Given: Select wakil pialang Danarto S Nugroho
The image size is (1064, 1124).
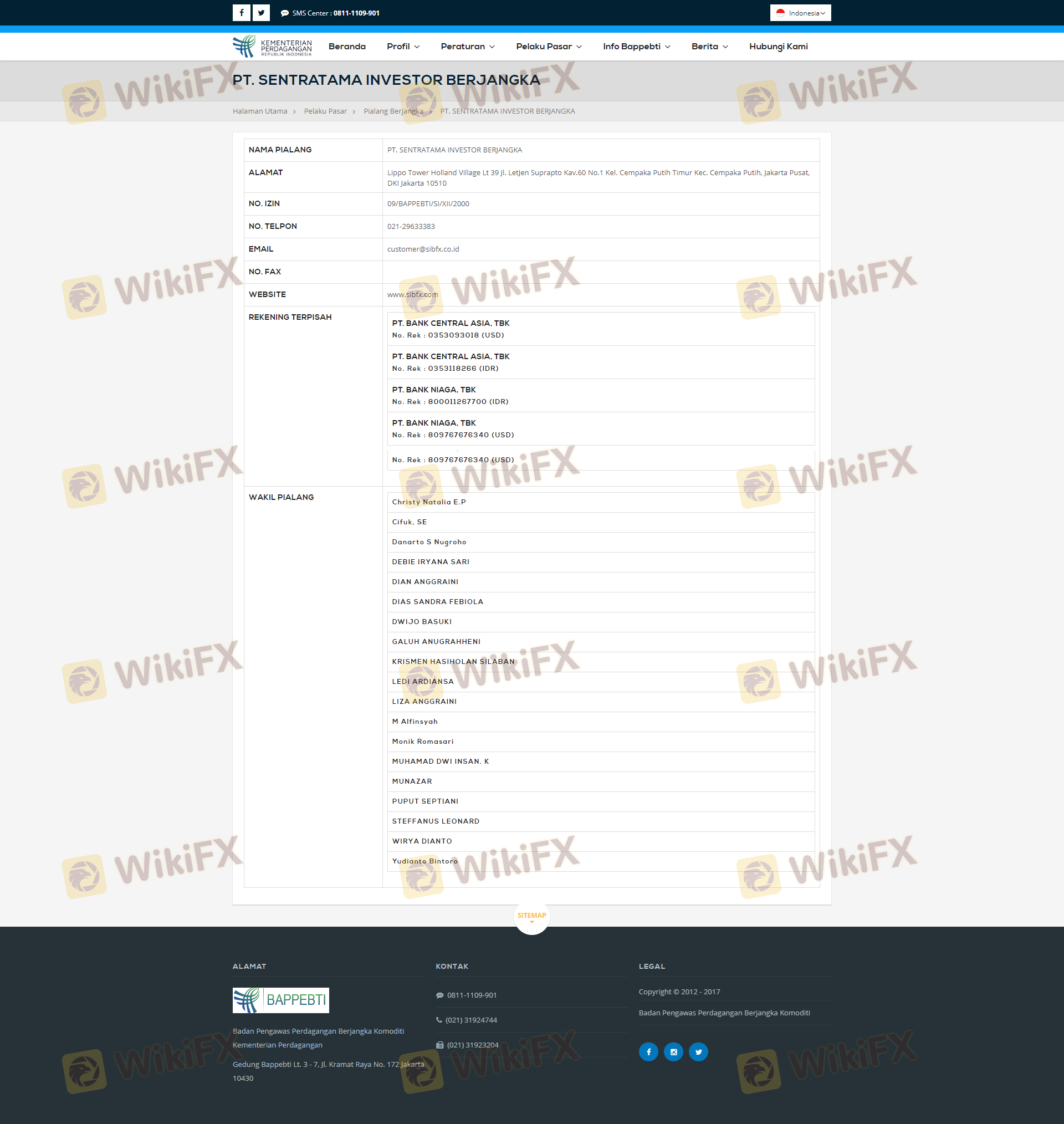Looking at the screenshot, I should [601, 541].
